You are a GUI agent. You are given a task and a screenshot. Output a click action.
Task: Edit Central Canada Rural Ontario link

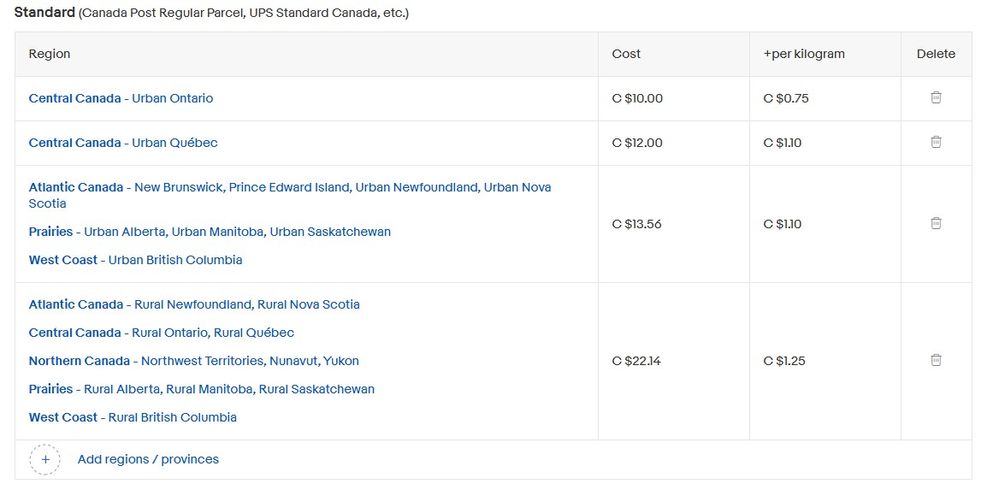[161, 333]
